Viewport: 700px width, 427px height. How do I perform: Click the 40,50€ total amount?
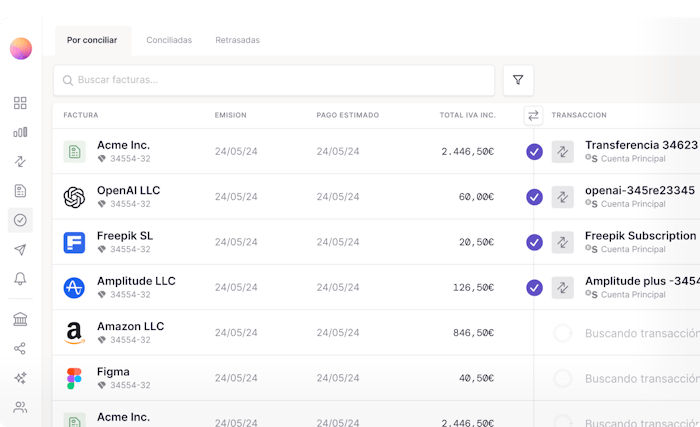[476, 378]
